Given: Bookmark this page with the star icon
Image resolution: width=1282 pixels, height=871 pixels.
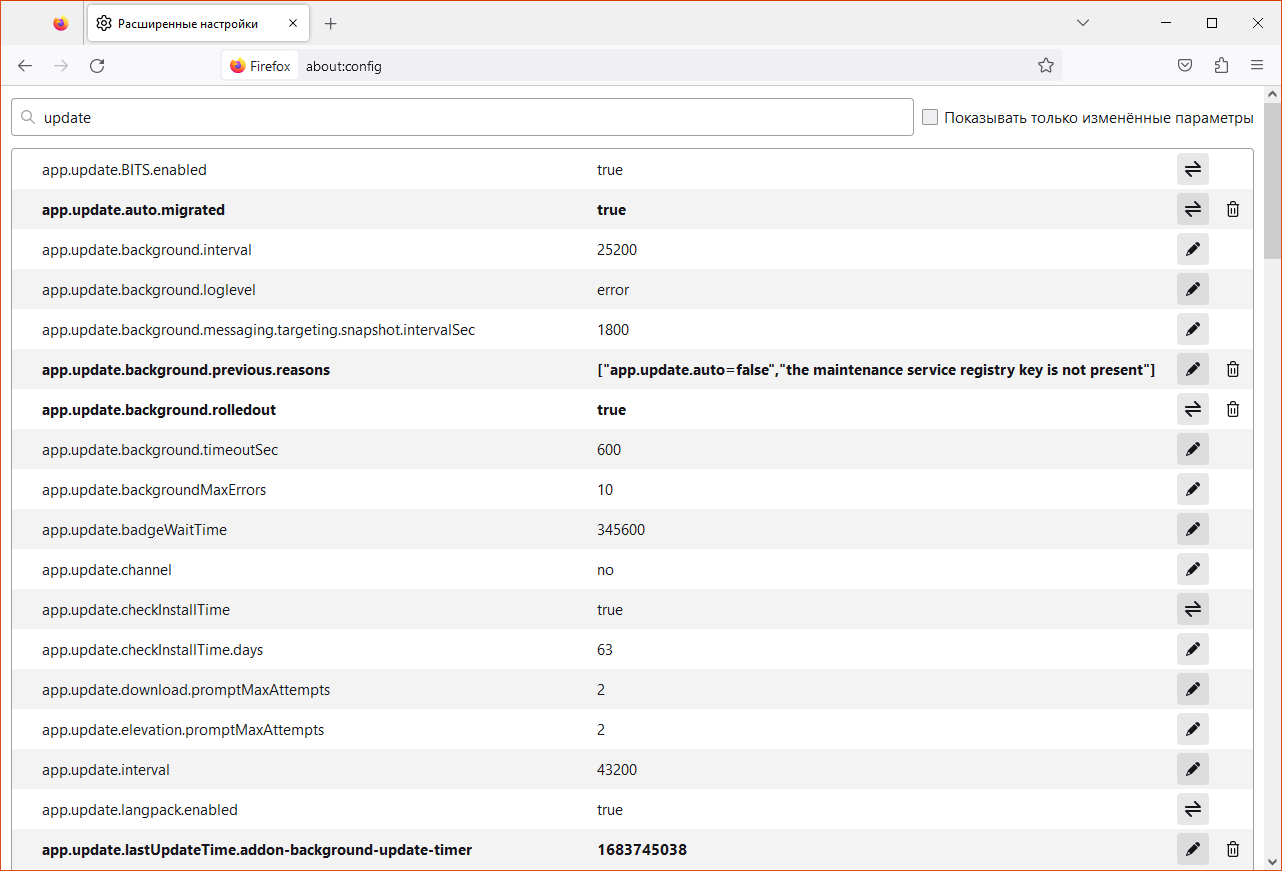Looking at the screenshot, I should click(x=1046, y=66).
